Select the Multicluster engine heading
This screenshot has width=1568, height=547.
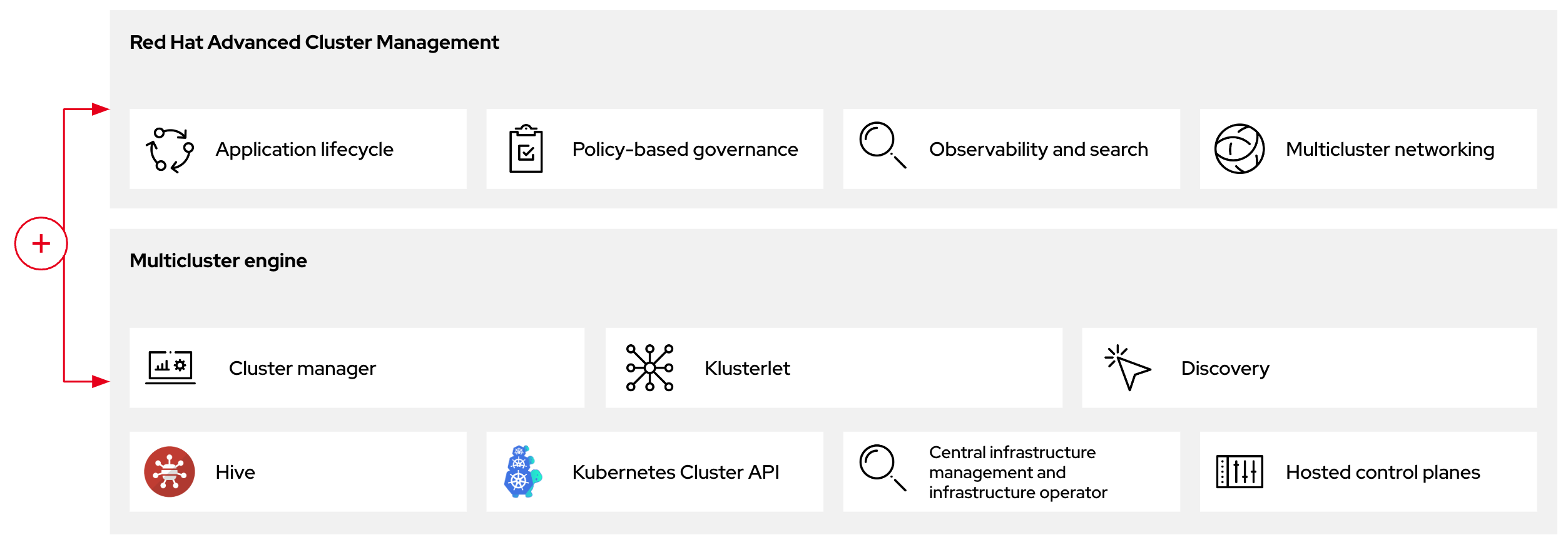pos(218,260)
